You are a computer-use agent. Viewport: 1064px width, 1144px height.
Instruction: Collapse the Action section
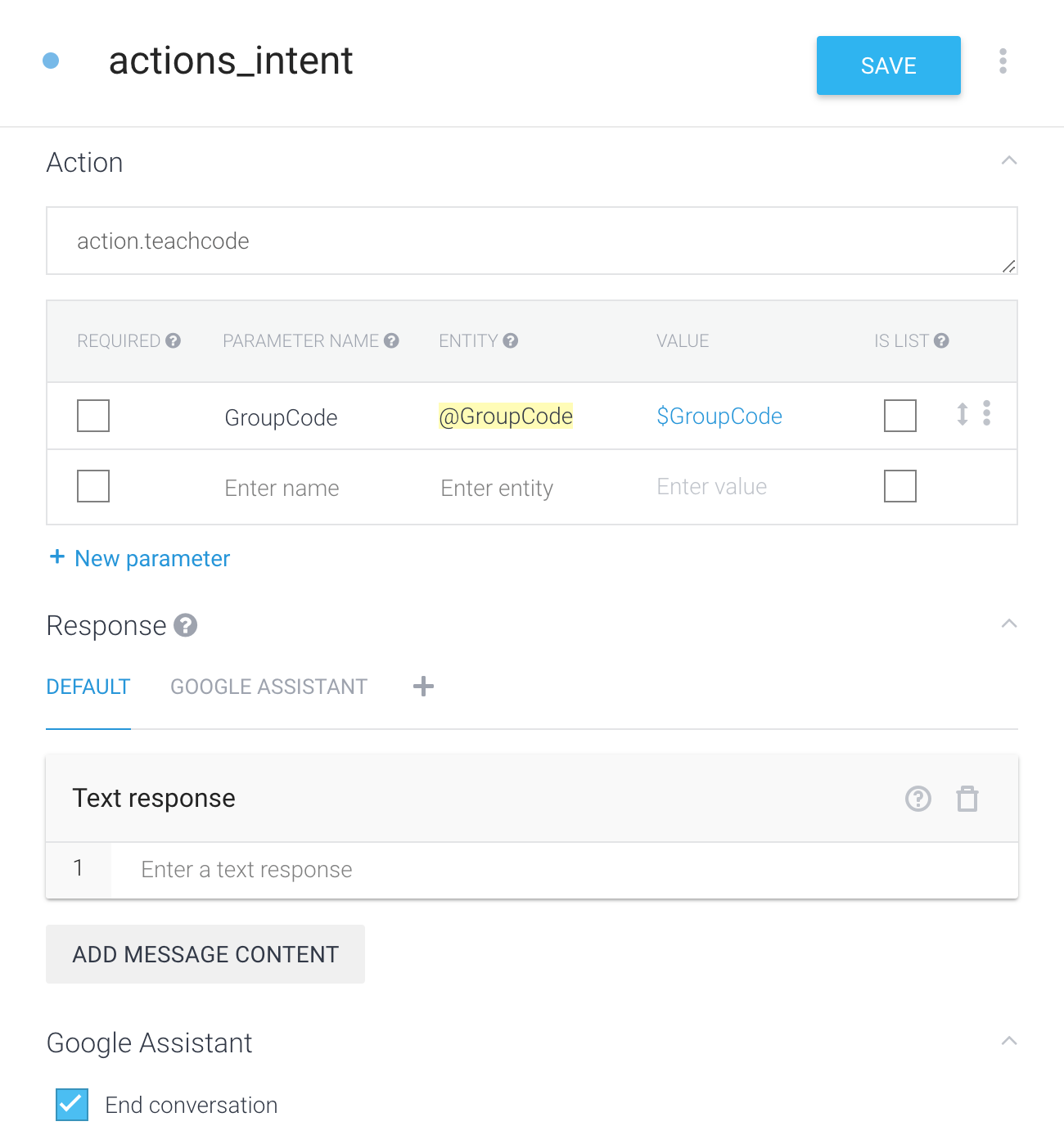(1009, 161)
